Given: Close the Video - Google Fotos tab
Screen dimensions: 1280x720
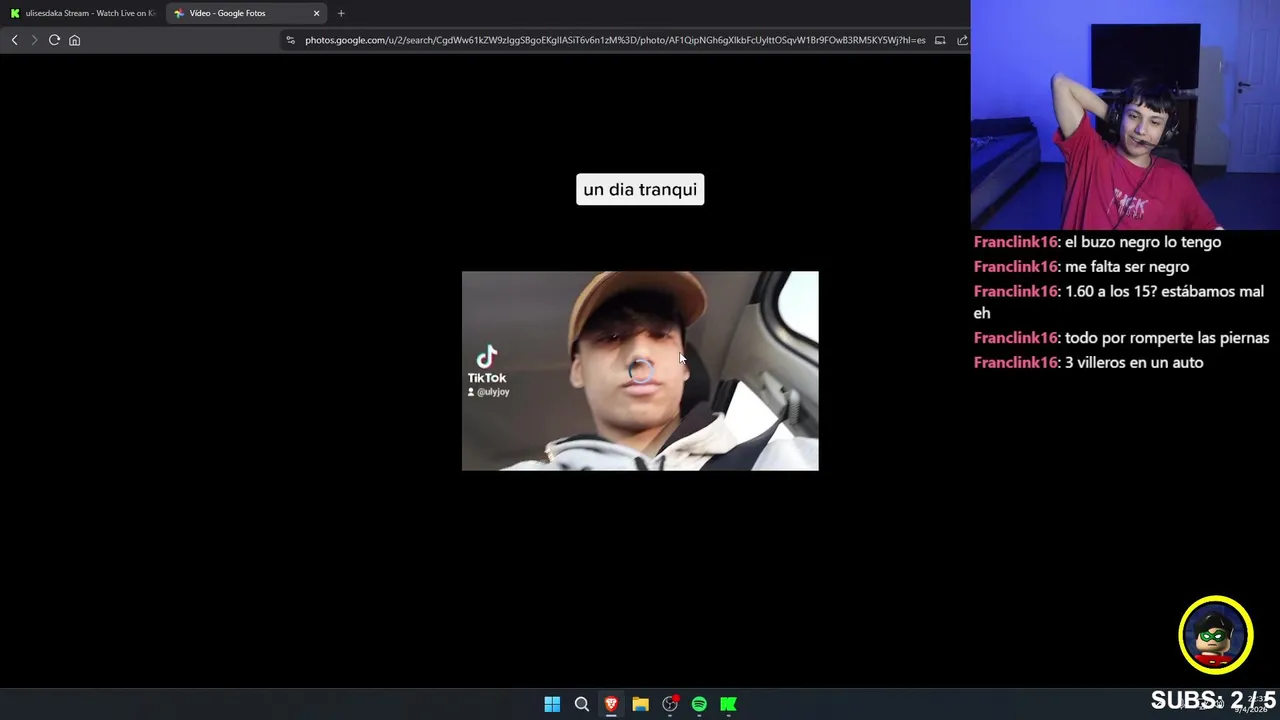Looking at the screenshot, I should tap(316, 13).
